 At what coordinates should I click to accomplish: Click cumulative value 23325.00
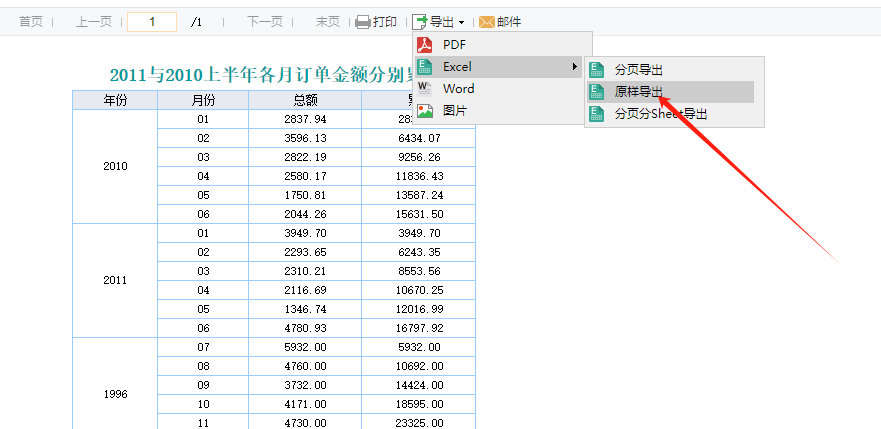(x=419, y=423)
